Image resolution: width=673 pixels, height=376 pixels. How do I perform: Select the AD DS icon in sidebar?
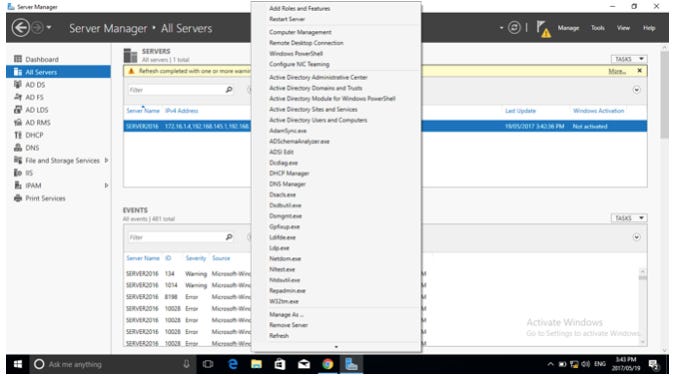coord(18,85)
